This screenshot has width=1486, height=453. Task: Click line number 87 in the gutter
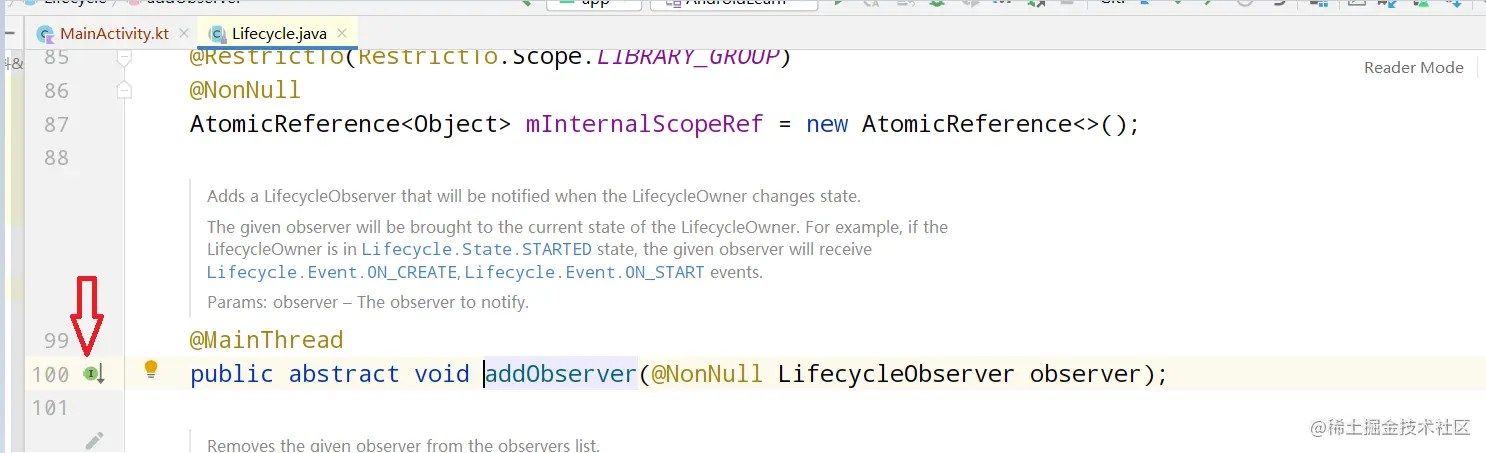(56, 125)
